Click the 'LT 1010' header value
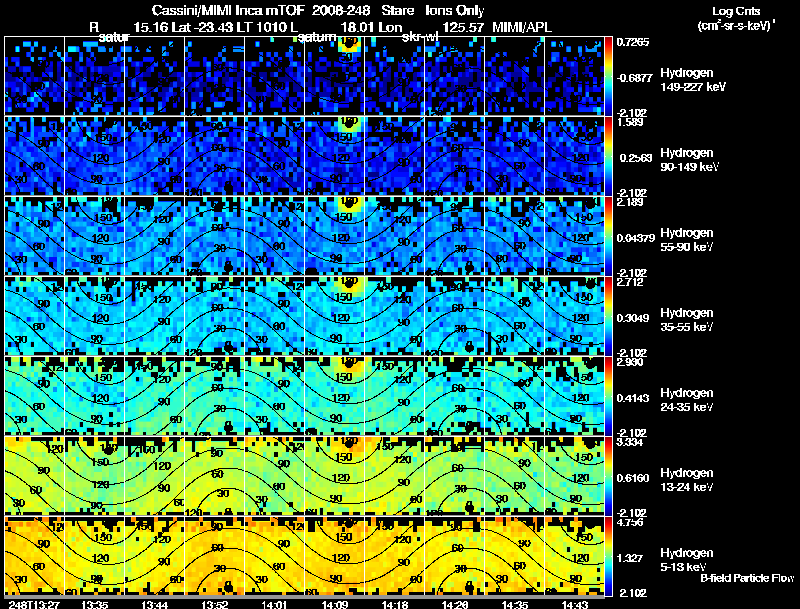The width and height of the screenshot is (800, 609). [264, 27]
